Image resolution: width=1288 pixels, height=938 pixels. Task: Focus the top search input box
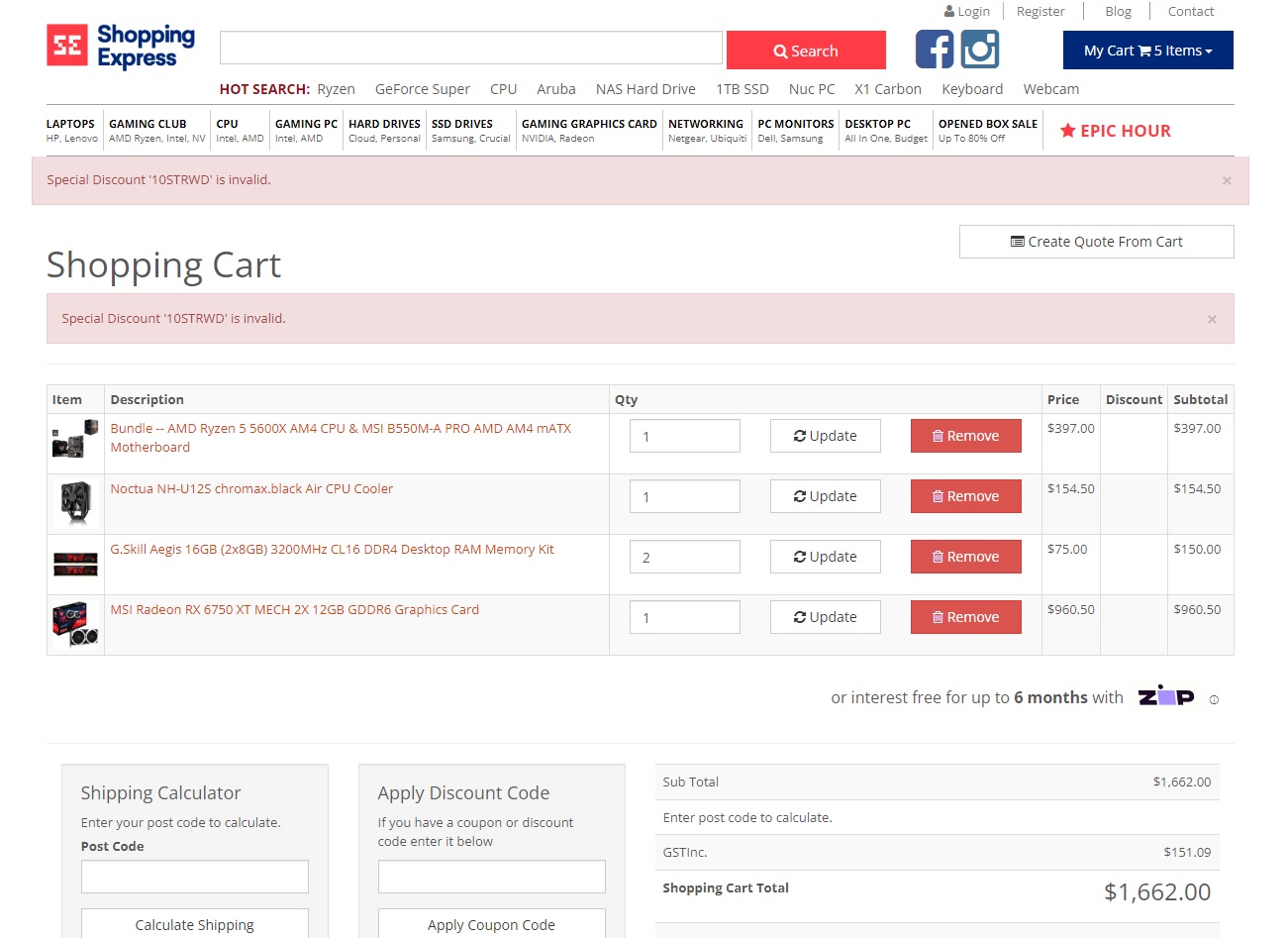click(x=471, y=48)
